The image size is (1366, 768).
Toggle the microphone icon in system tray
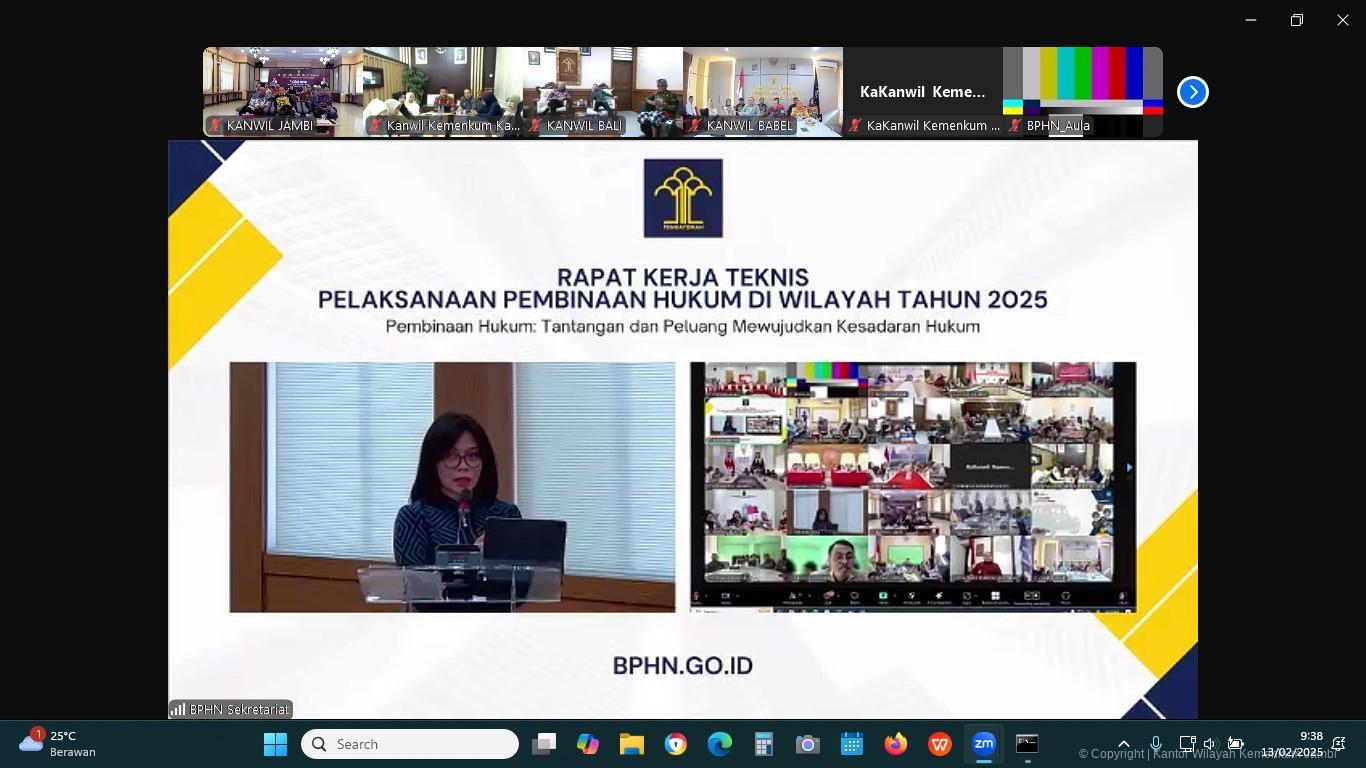[x=1156, y=744]
